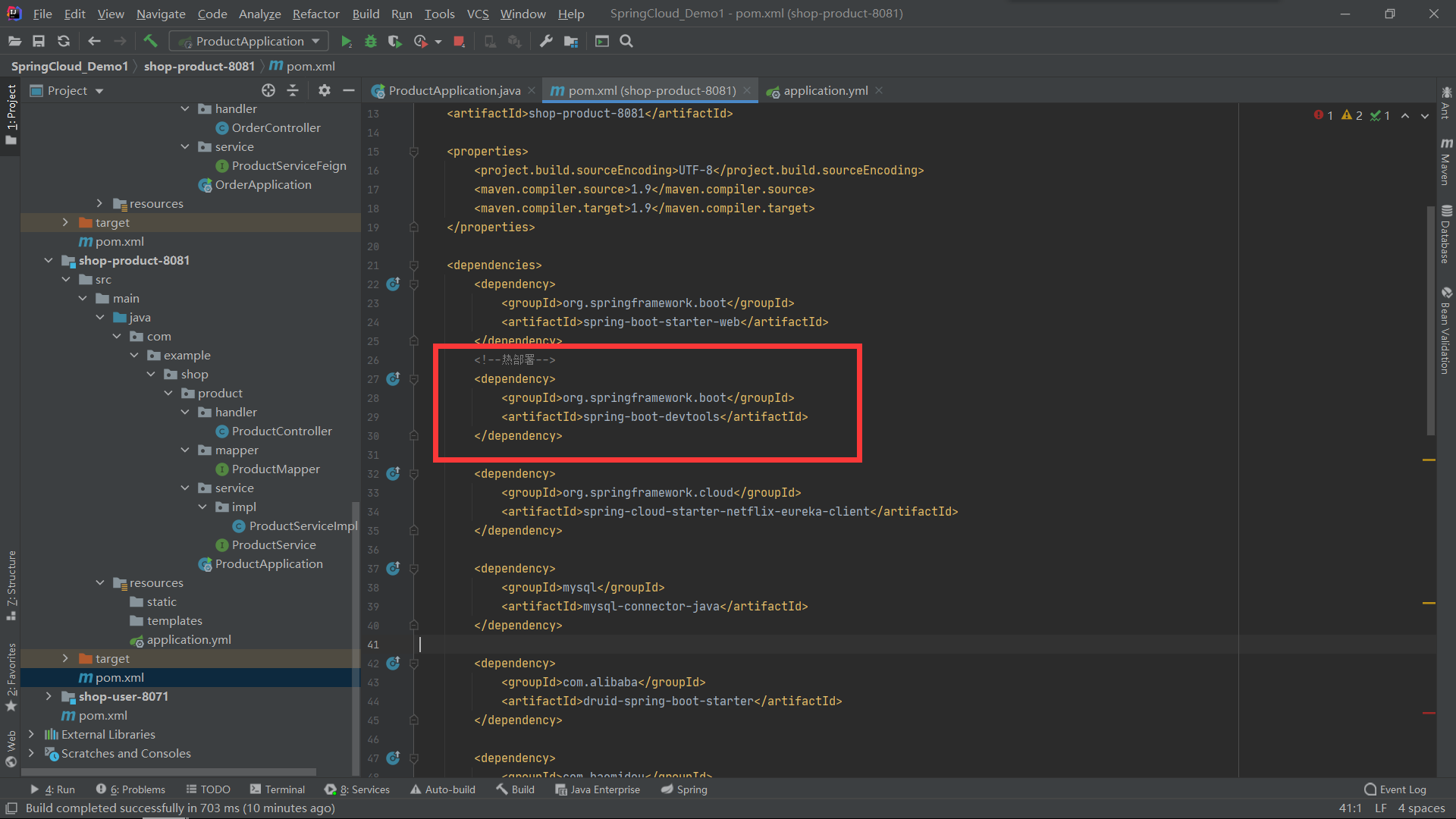The width and height of the screenshot is (1456, 819).
Task: Click the green Run button in toolbar
Action: [x=346, y=42]
